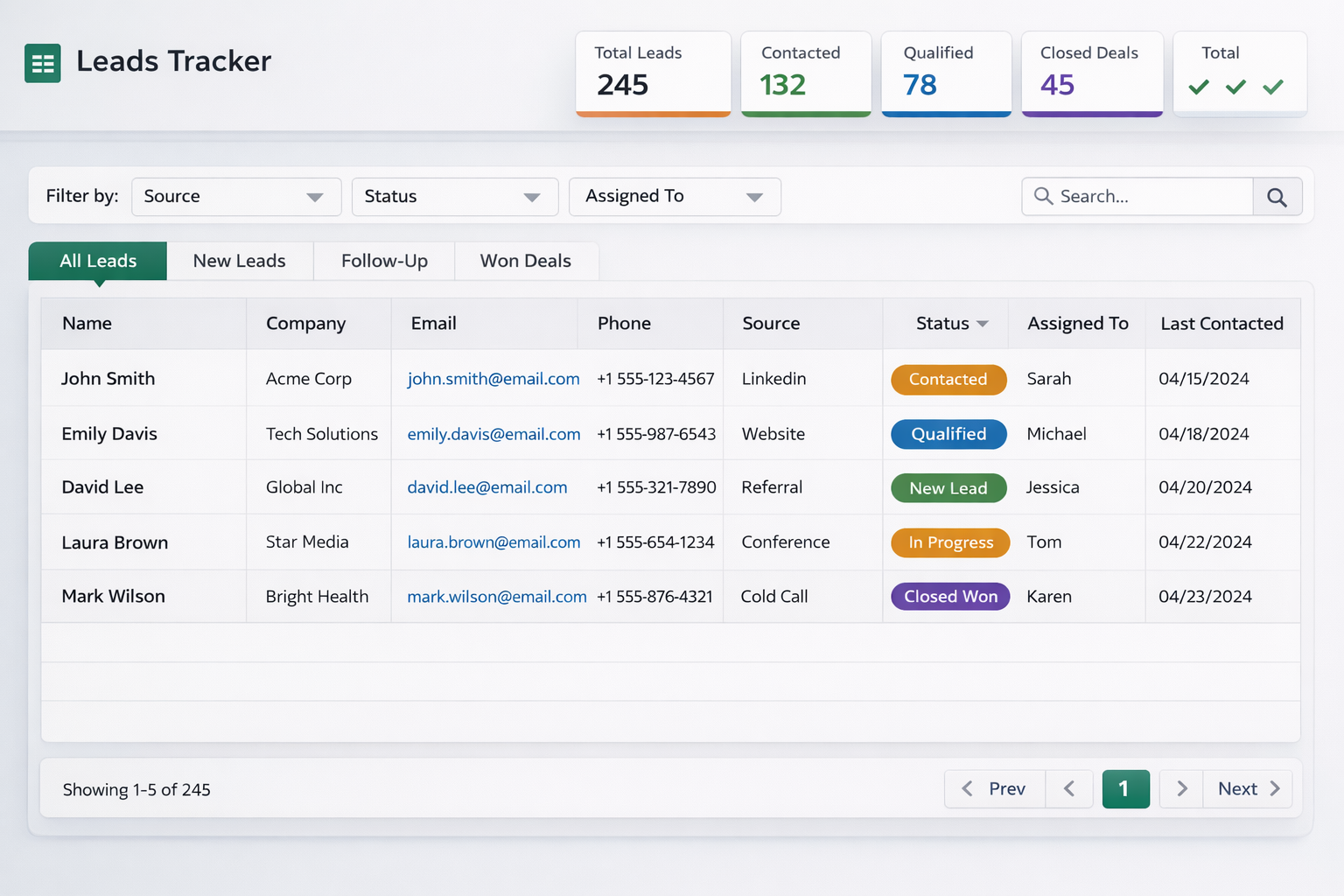Click inside the search input field
1344x896 pixels.
pos(1137,196)
